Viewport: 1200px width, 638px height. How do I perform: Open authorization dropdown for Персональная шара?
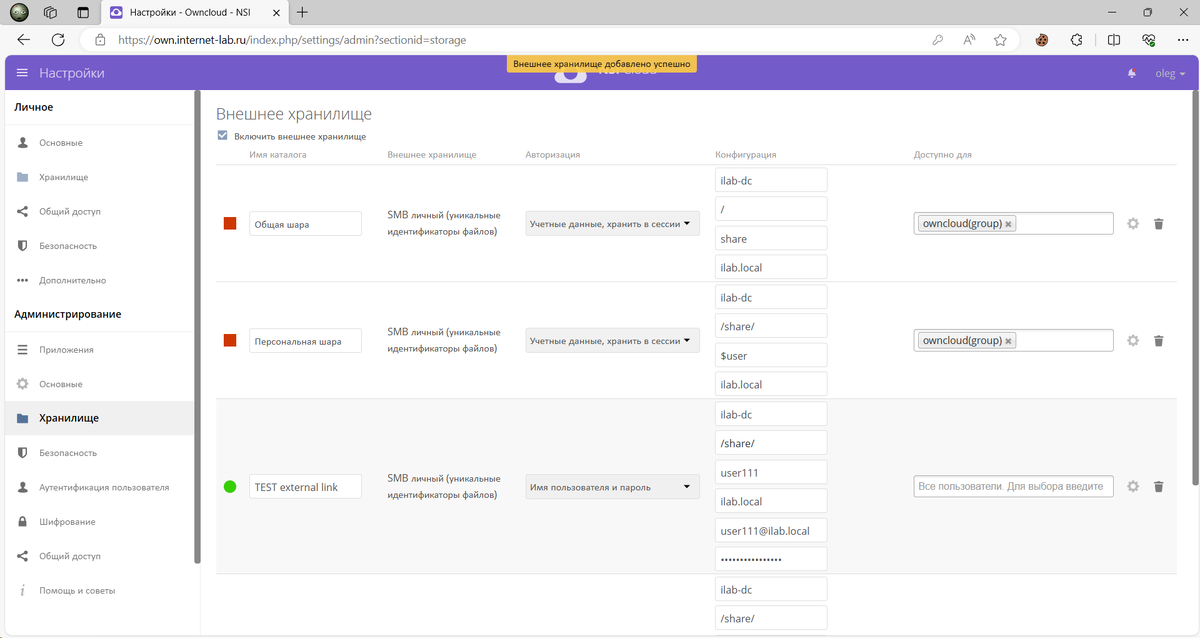(x=612, y=341)
